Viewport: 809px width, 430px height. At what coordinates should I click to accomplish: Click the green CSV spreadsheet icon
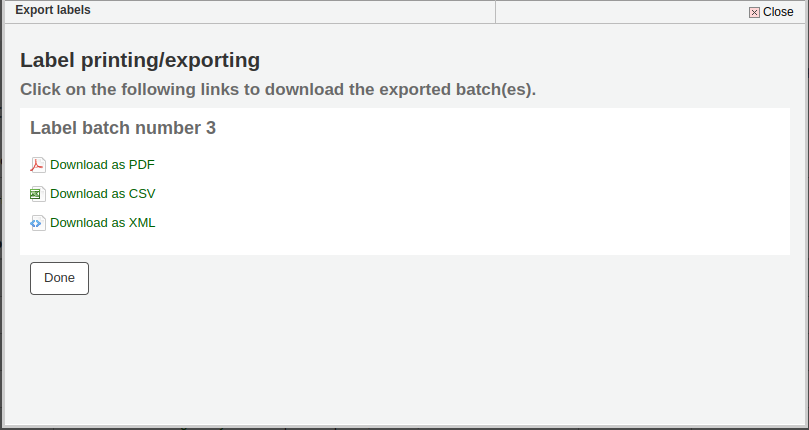(37, 194)
